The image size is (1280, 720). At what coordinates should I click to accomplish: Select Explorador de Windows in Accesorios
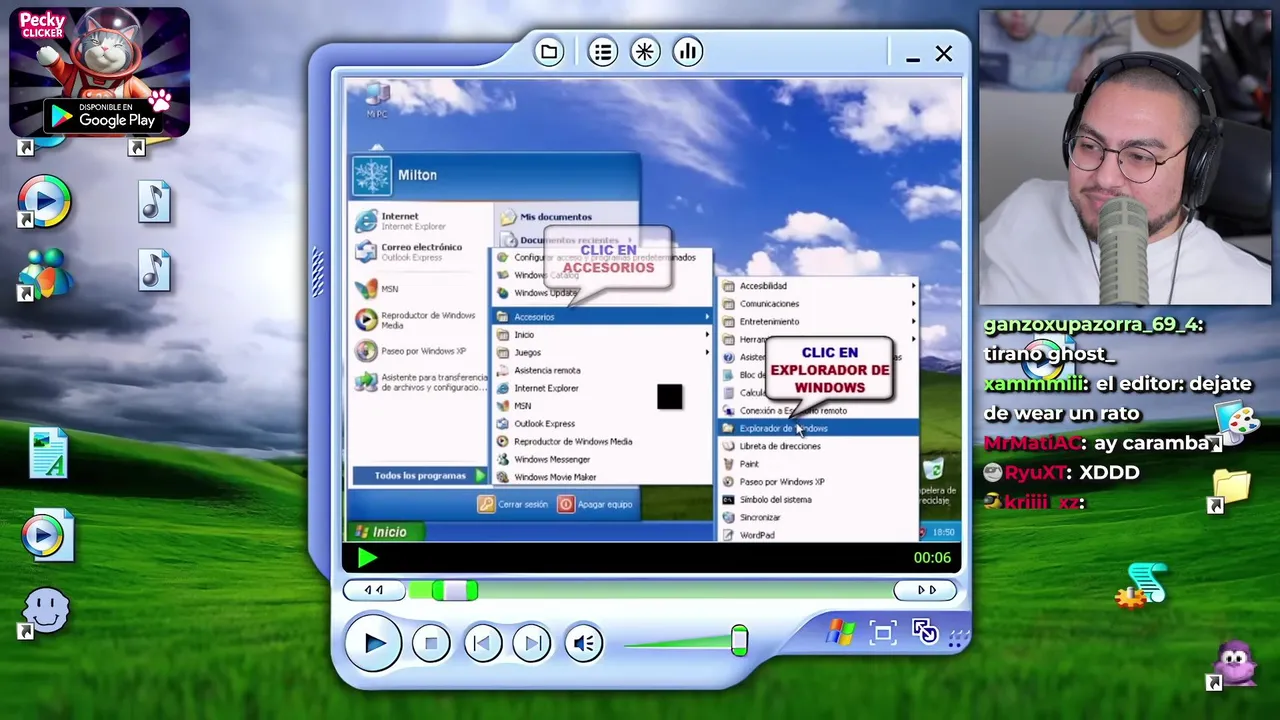coord(818,429)
